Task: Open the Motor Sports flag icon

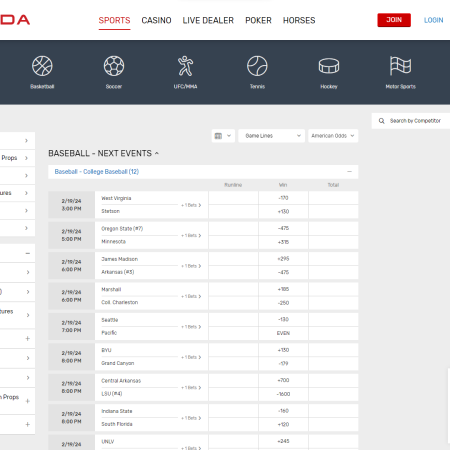Action: (x=400, y=72)
